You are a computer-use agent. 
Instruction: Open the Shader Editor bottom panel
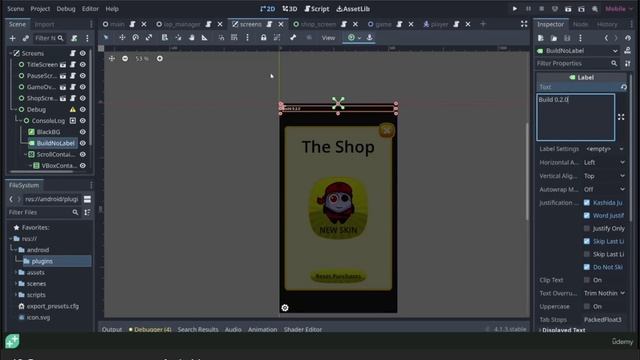click(303, 329)
